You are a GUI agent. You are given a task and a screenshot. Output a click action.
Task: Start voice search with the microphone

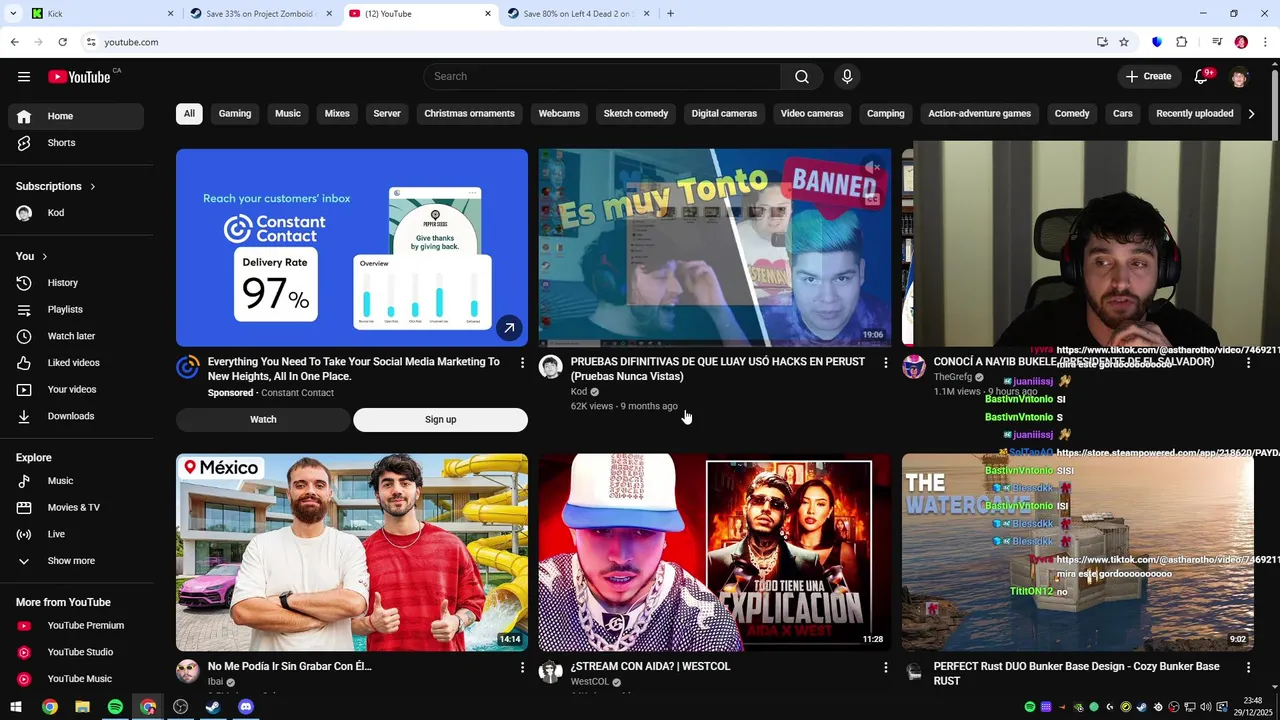tap(847, 77)
